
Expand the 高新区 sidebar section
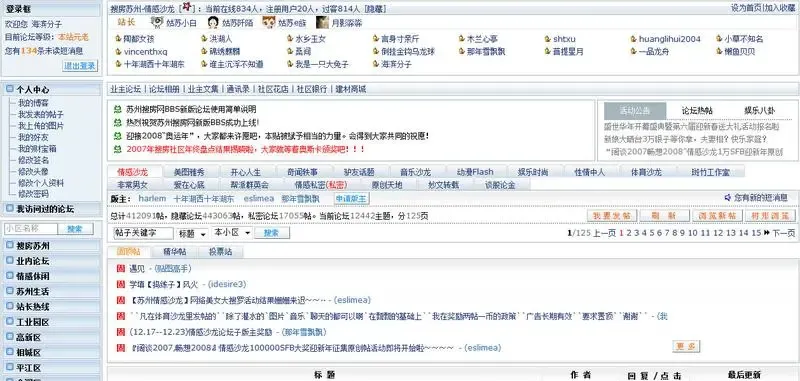[10, 337]
